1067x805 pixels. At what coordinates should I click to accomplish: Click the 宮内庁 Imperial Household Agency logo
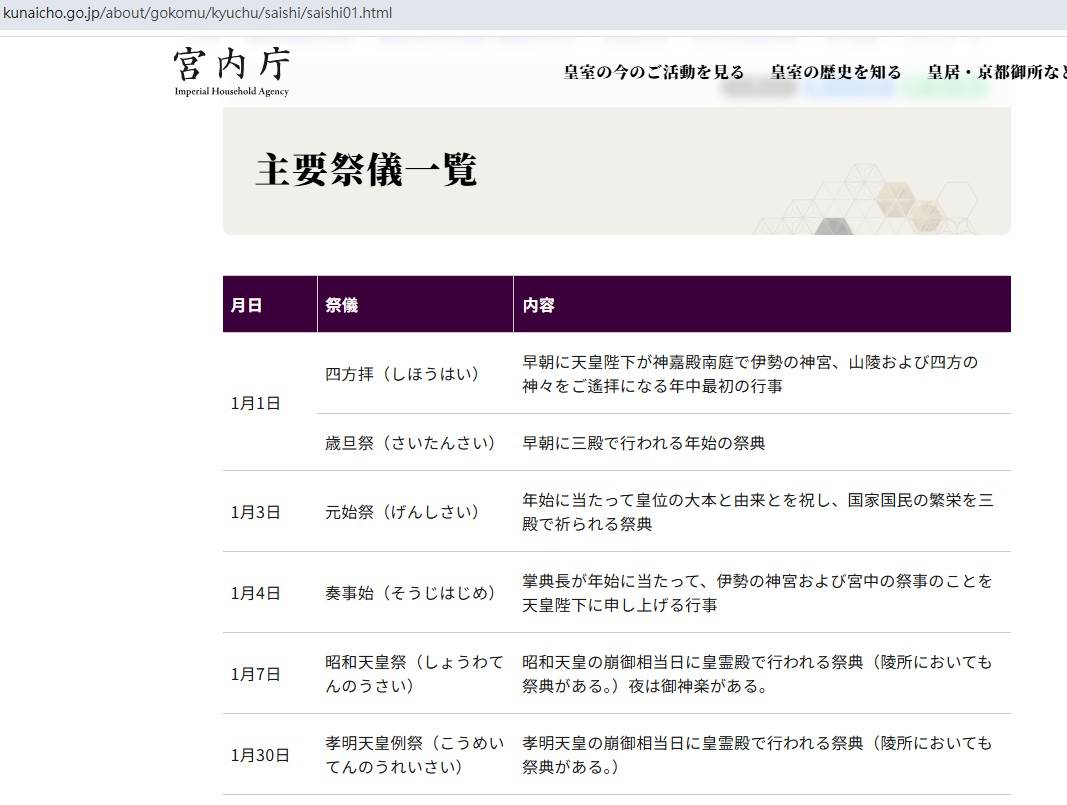pyautogui.click(x=231, y=72)
